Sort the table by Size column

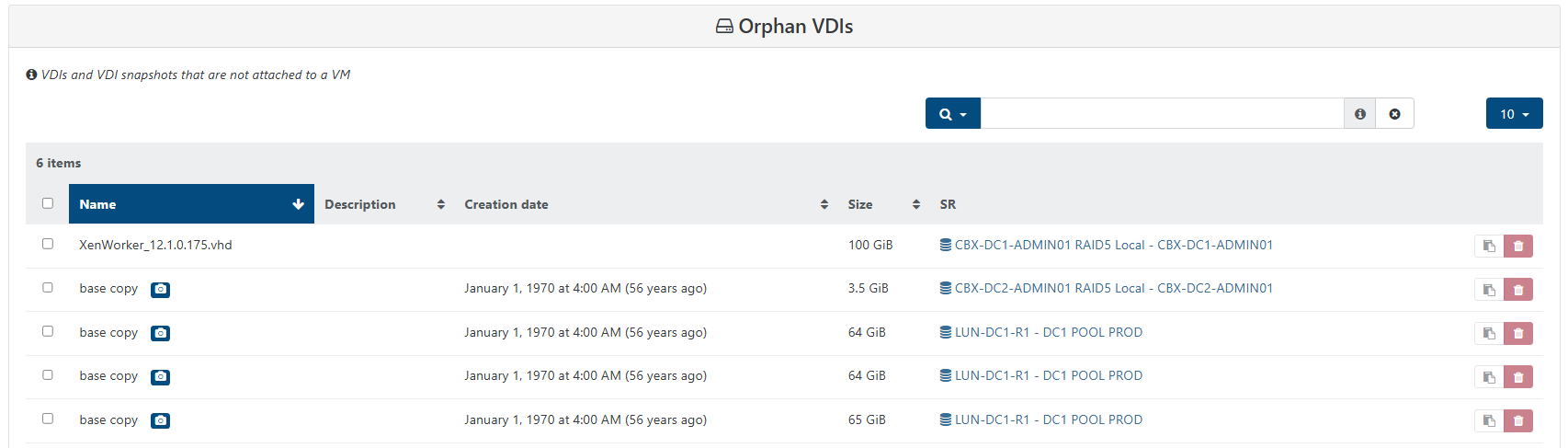[882, 204]
